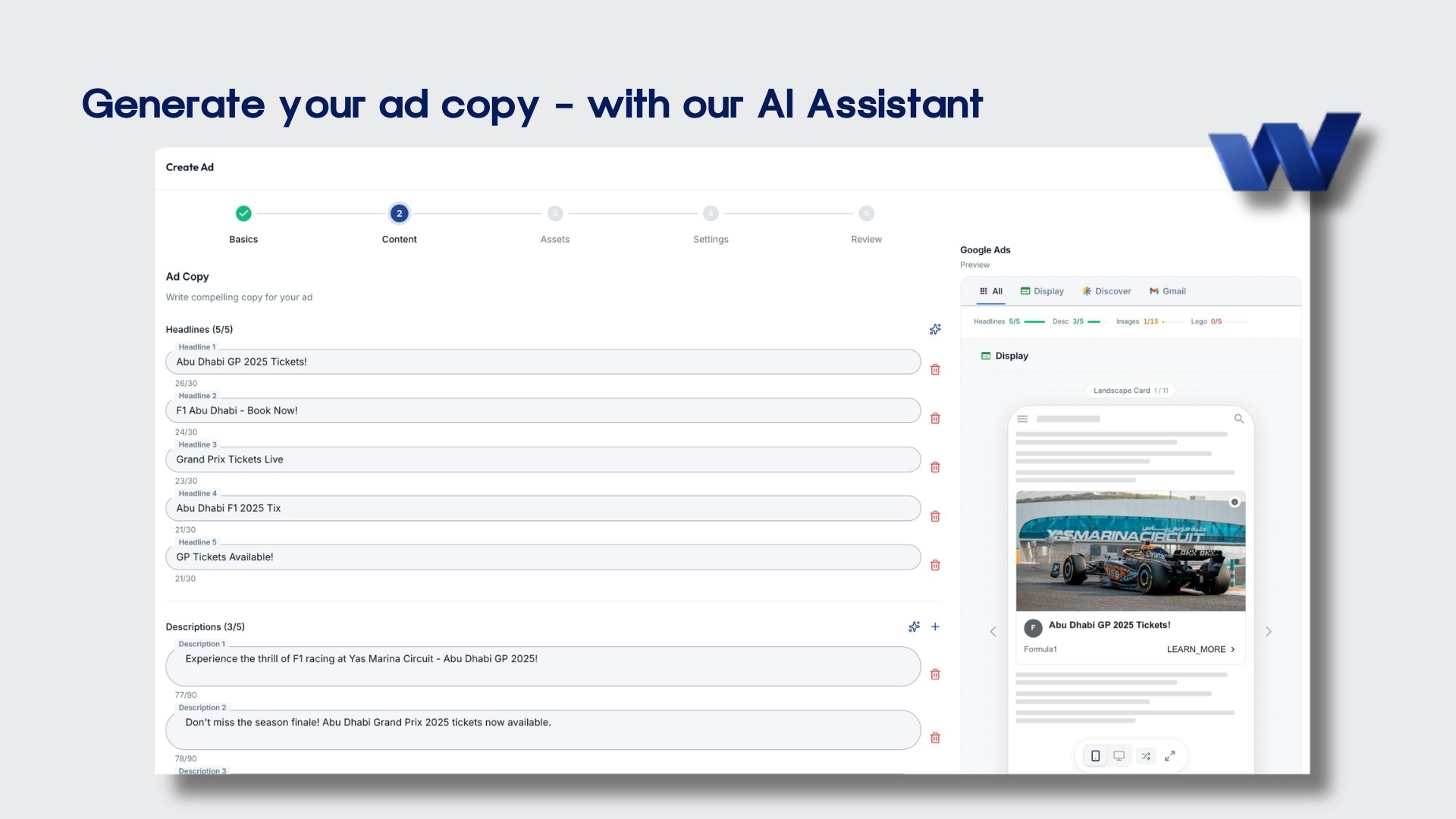The height and width of the screenshot is (819, 1456).
Task: Edit the 'Grand Prix Tickets Live' field
Action: tap(543, 460)
